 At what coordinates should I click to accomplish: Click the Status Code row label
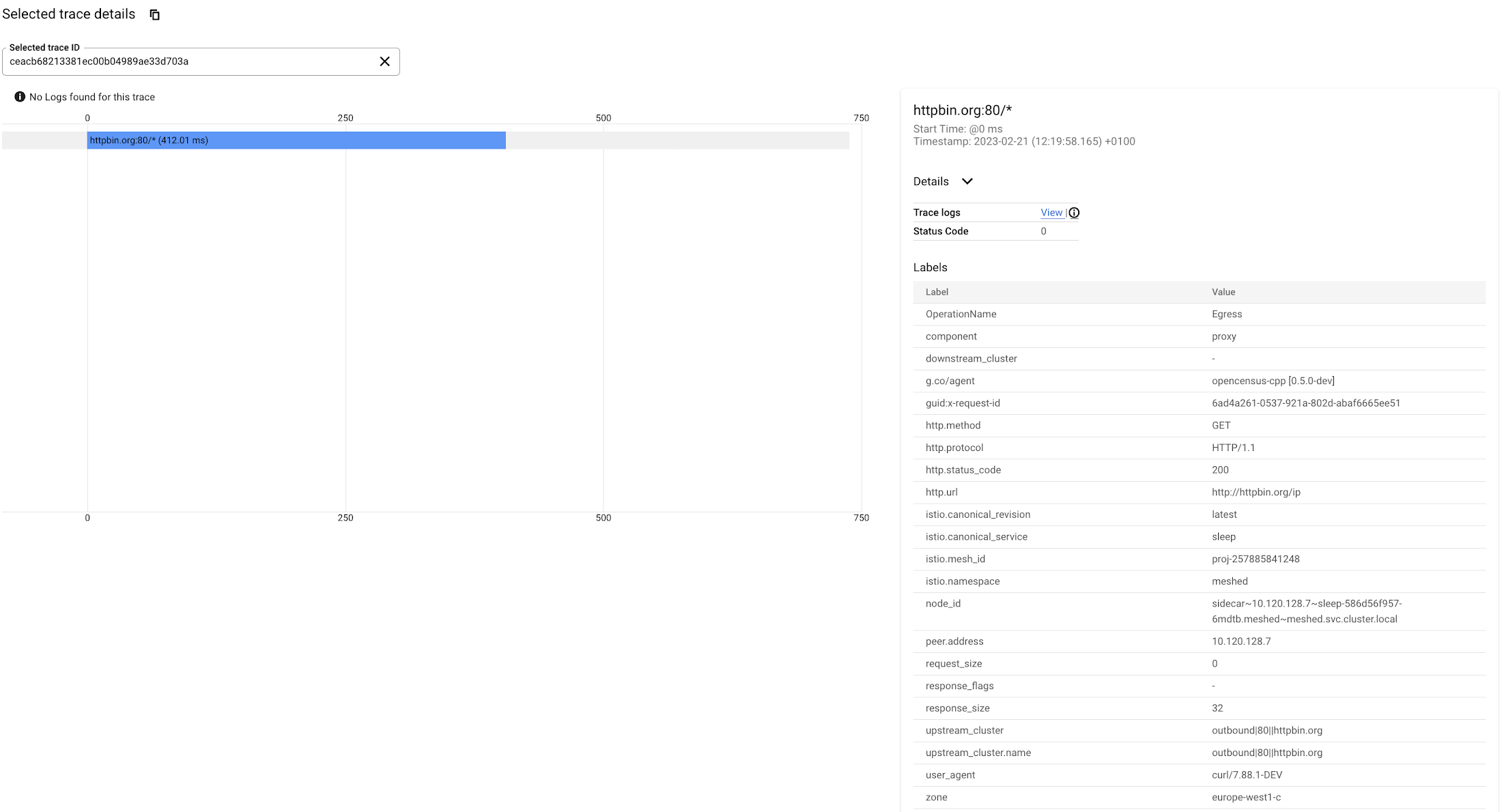pyautogui.click(x=941, y=231)
